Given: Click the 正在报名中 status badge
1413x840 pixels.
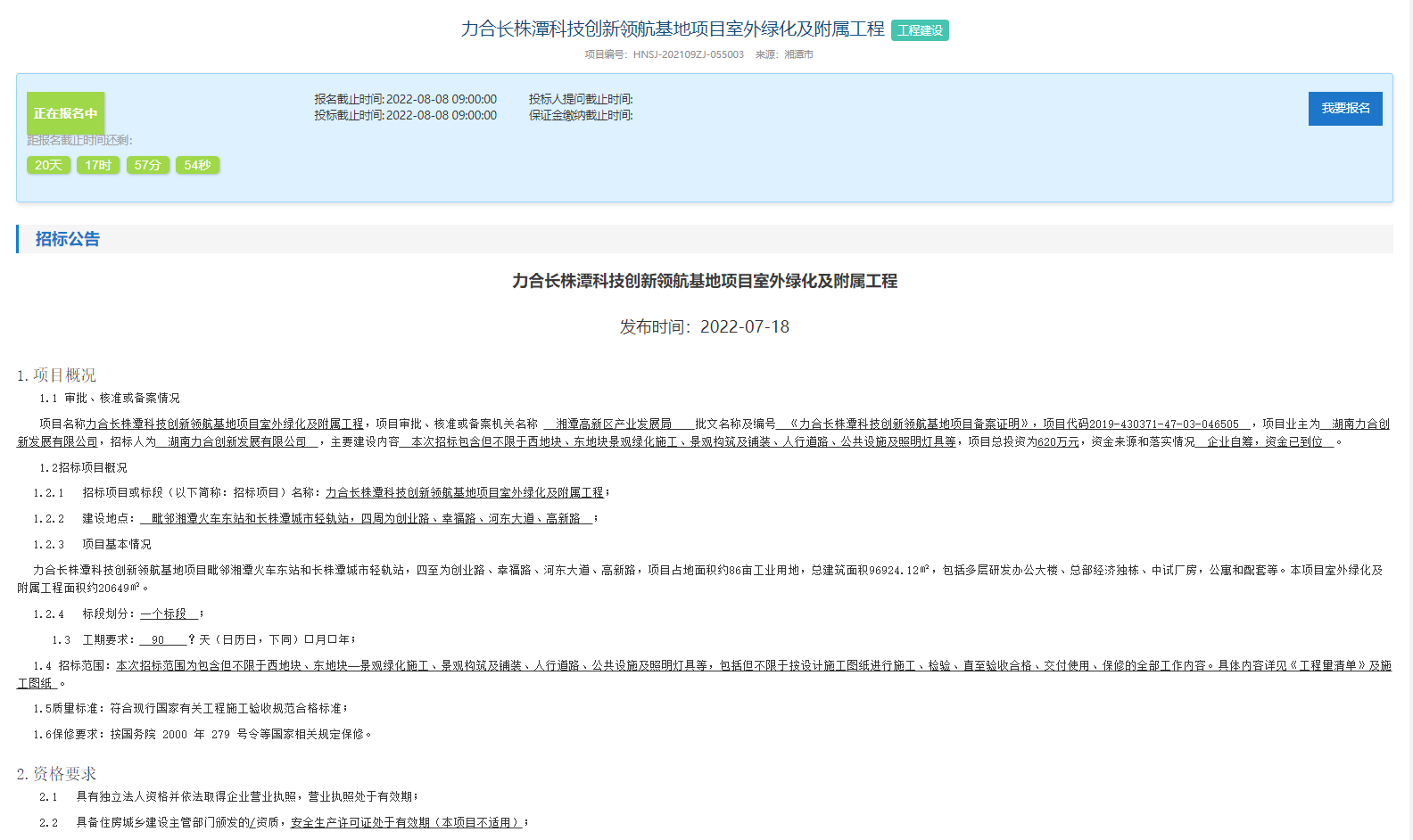Looking at the screenshot, I should pos(65,113).
